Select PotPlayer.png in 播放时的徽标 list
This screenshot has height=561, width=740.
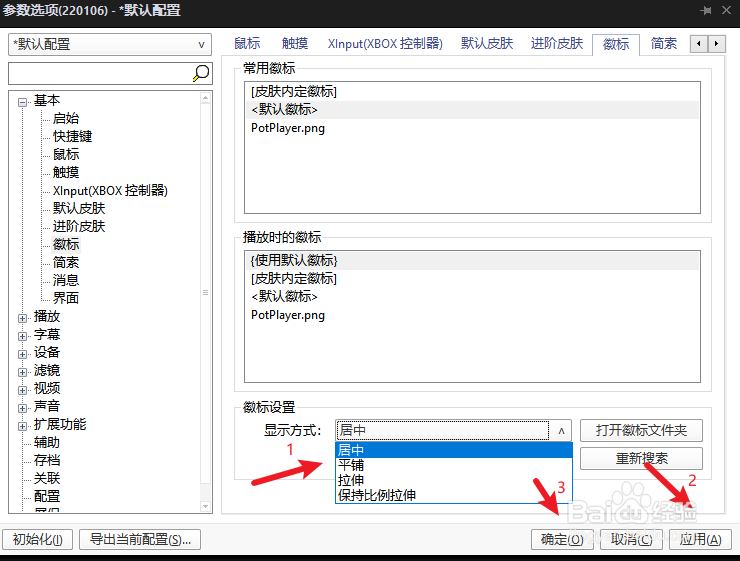click(x=472, y=315)
